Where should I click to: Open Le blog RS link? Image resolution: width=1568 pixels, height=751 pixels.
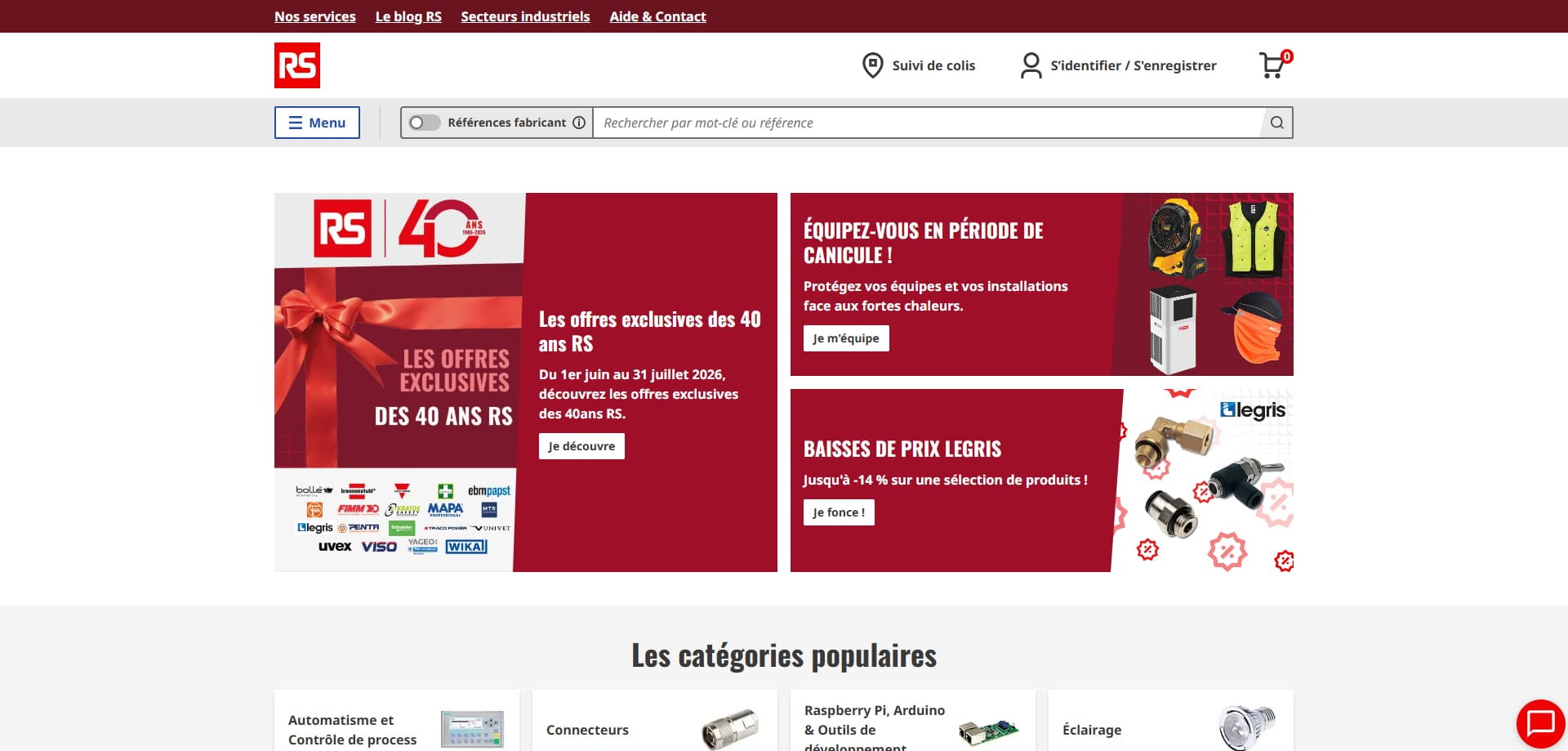[408, 16]
